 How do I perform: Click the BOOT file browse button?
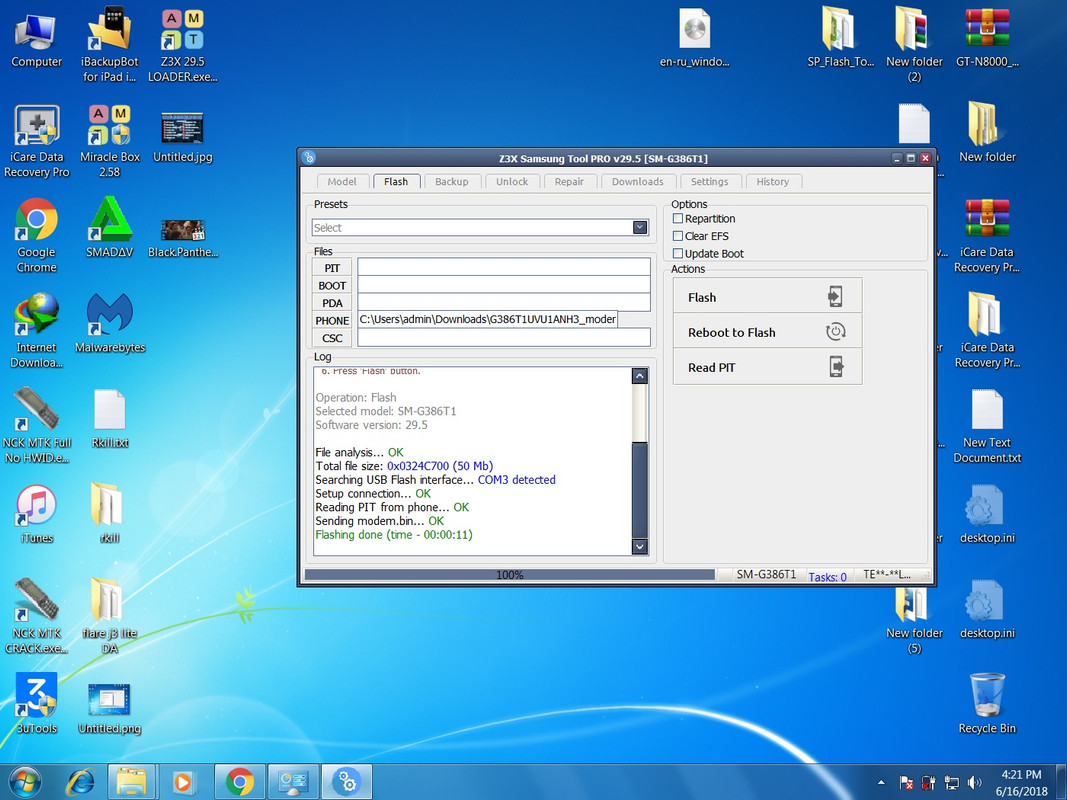(x=332, y=285)
